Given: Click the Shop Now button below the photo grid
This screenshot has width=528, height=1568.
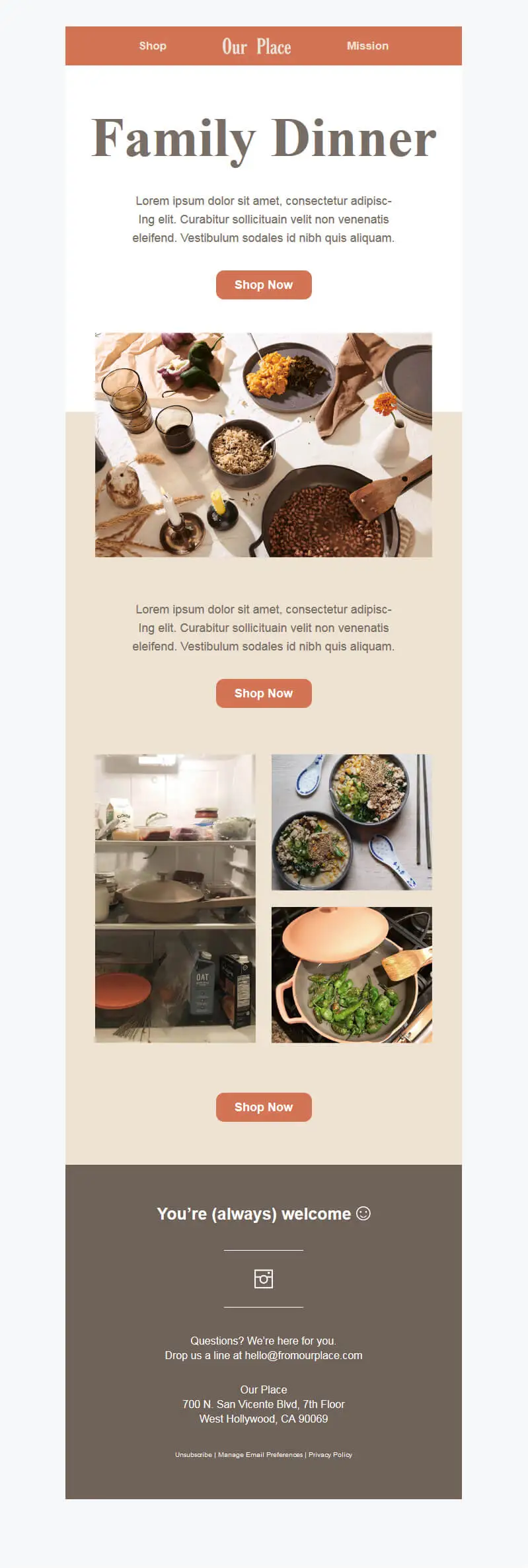Looking at the screenshot, I should tap(264, 1107).
